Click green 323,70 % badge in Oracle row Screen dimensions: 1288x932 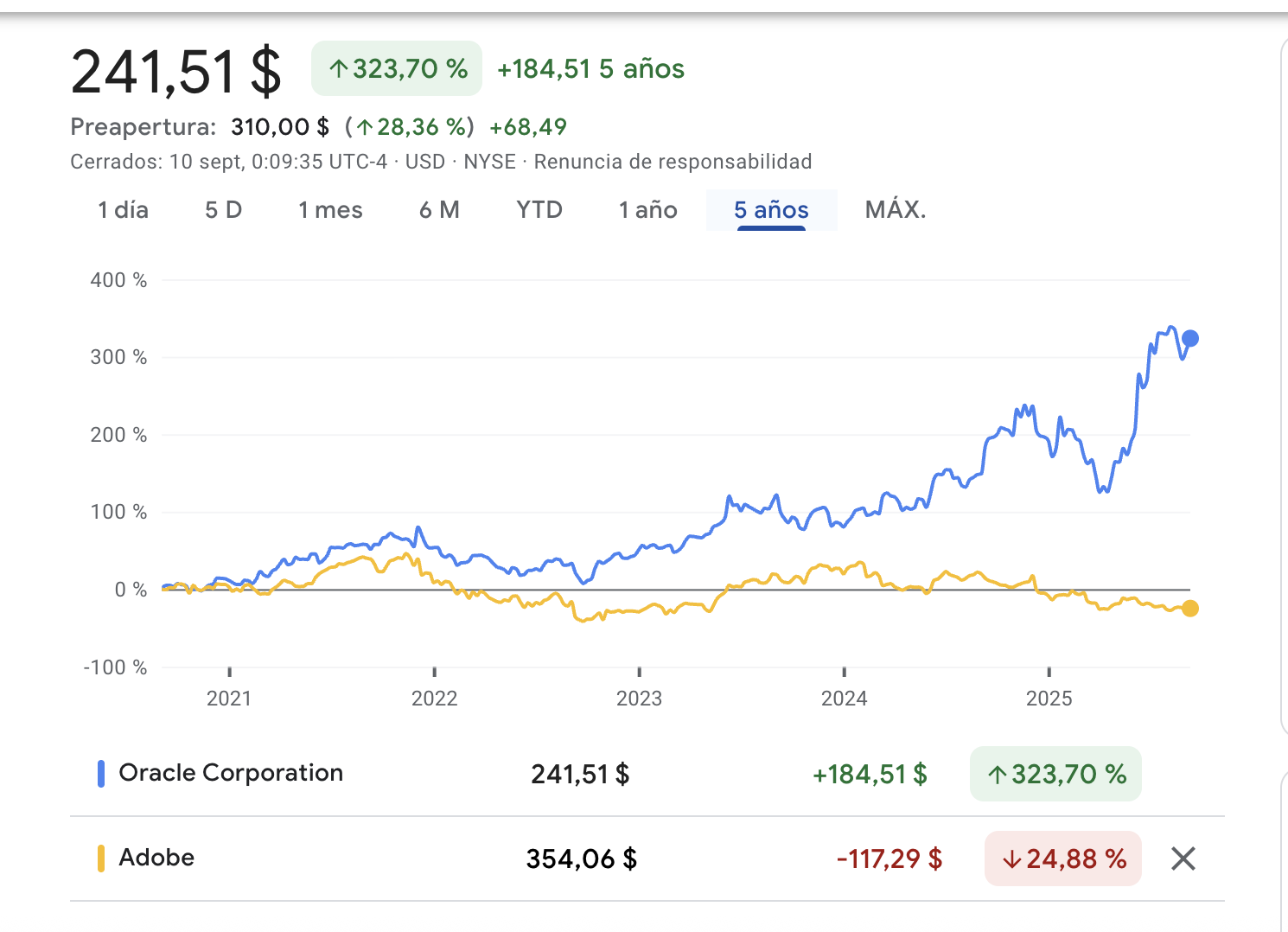click(1055, 774)
